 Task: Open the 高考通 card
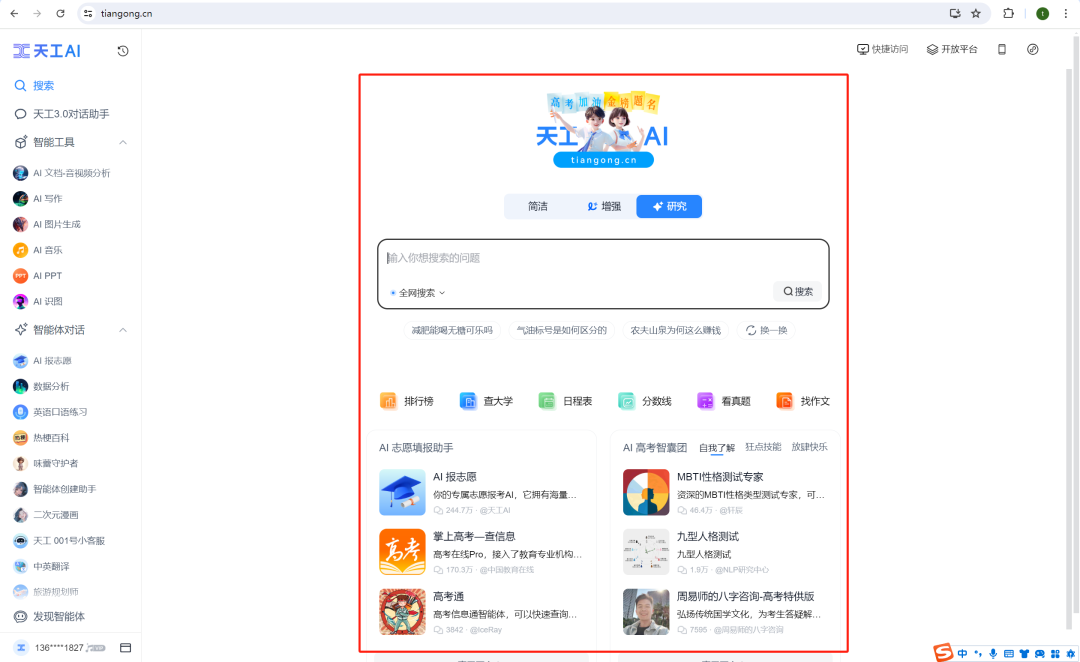tap(481, 612)
